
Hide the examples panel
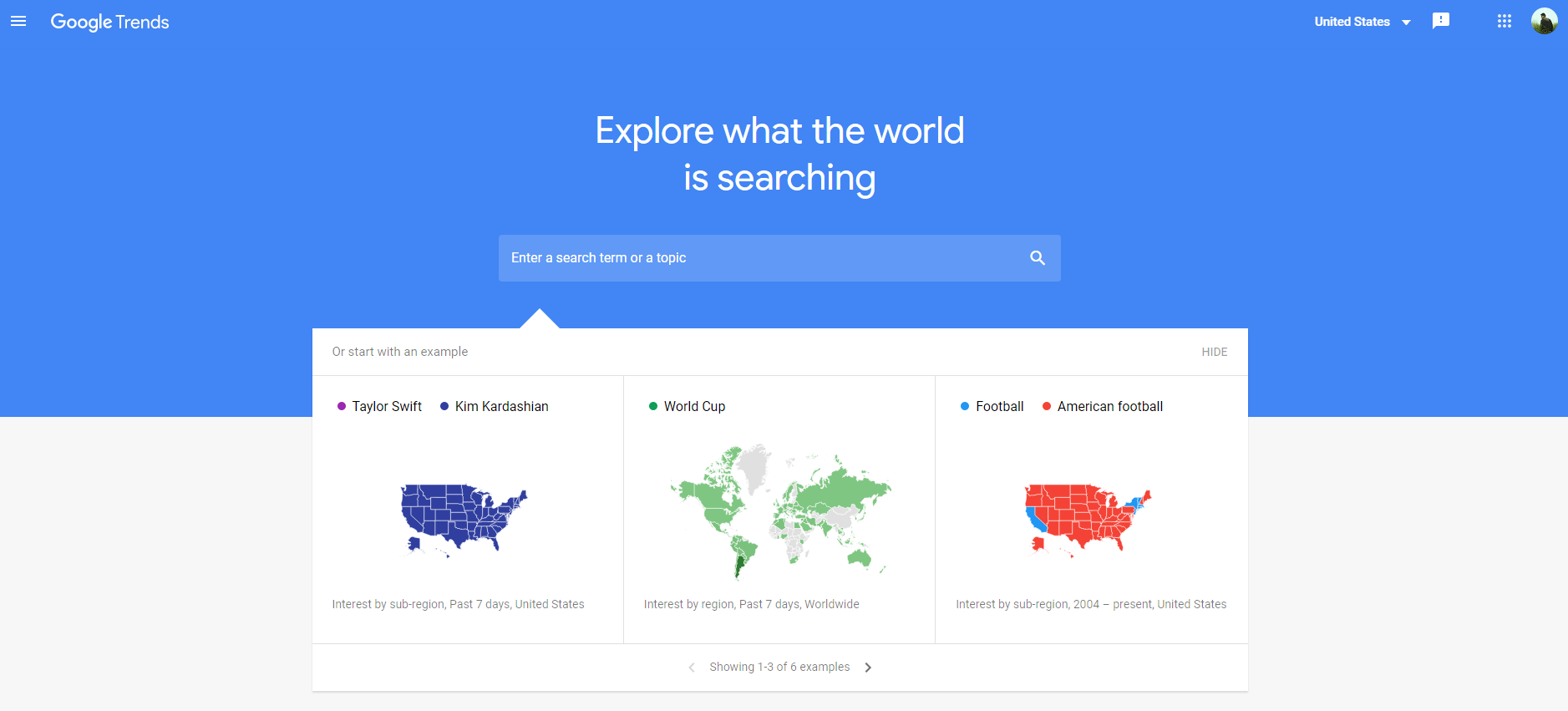pyautogui.click(x=1215, y=352)
